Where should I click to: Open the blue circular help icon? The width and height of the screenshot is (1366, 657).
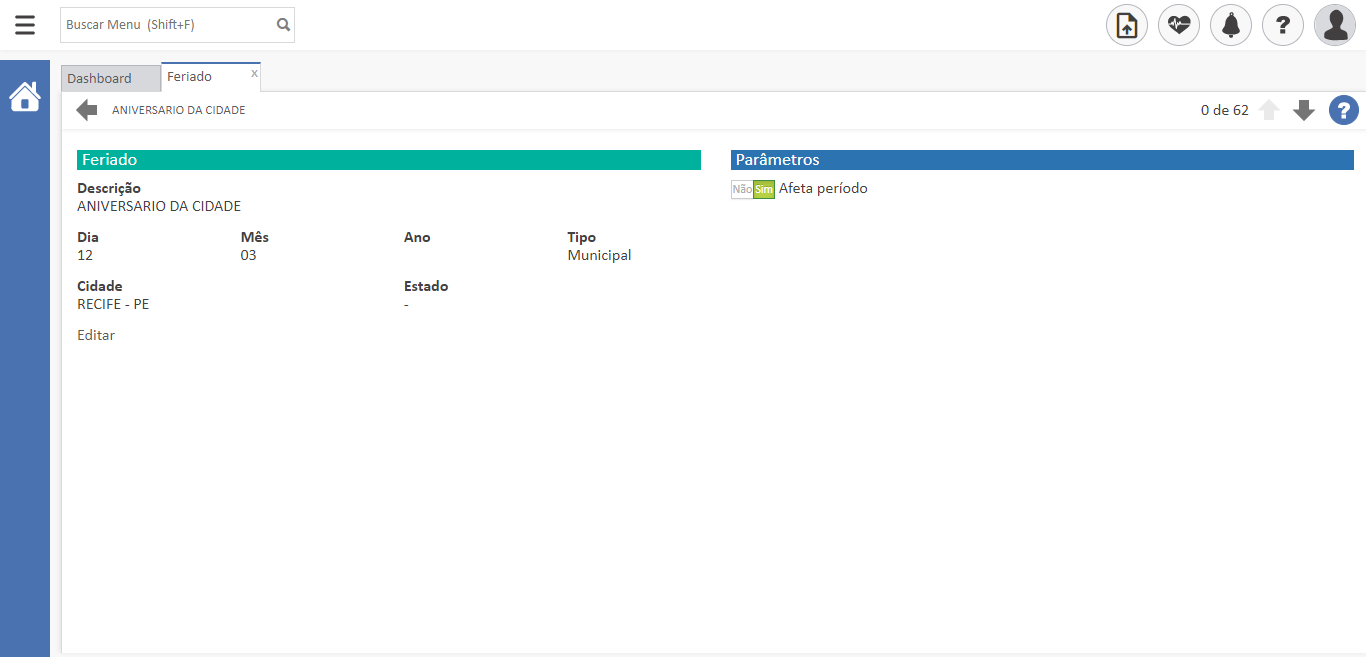tap(1343, 110)
